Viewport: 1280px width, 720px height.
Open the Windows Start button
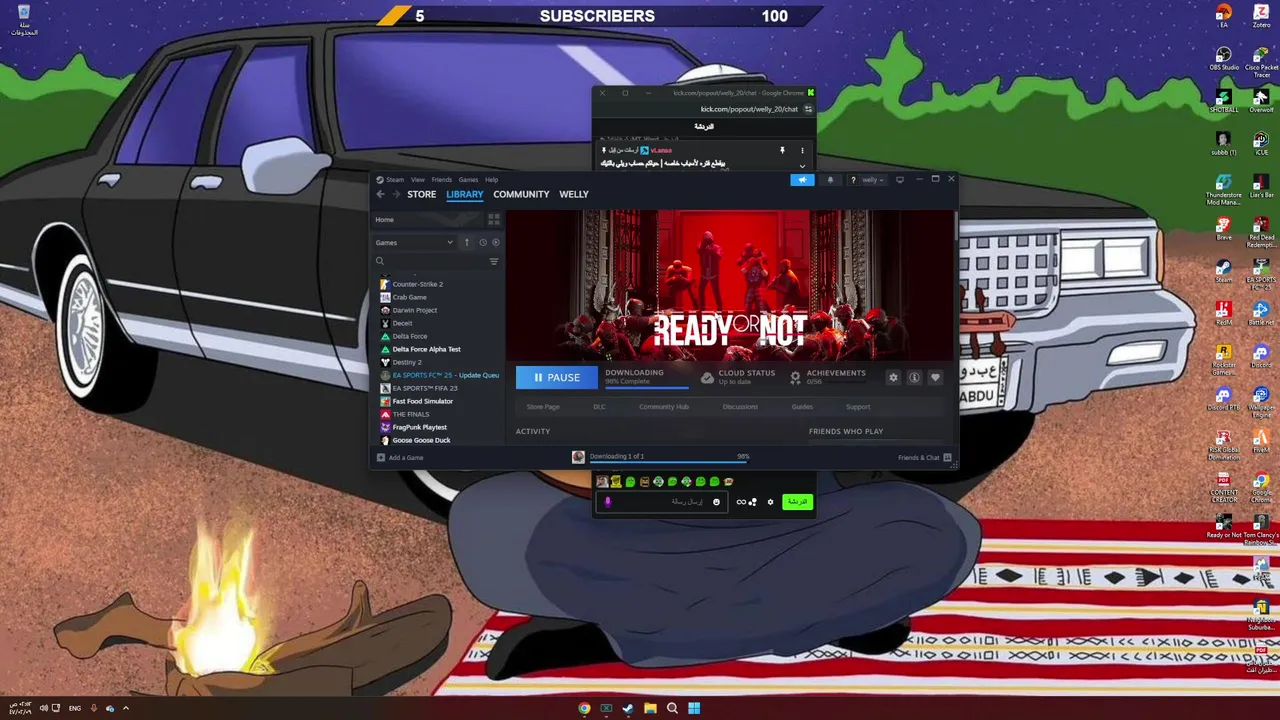pos(694,708)
